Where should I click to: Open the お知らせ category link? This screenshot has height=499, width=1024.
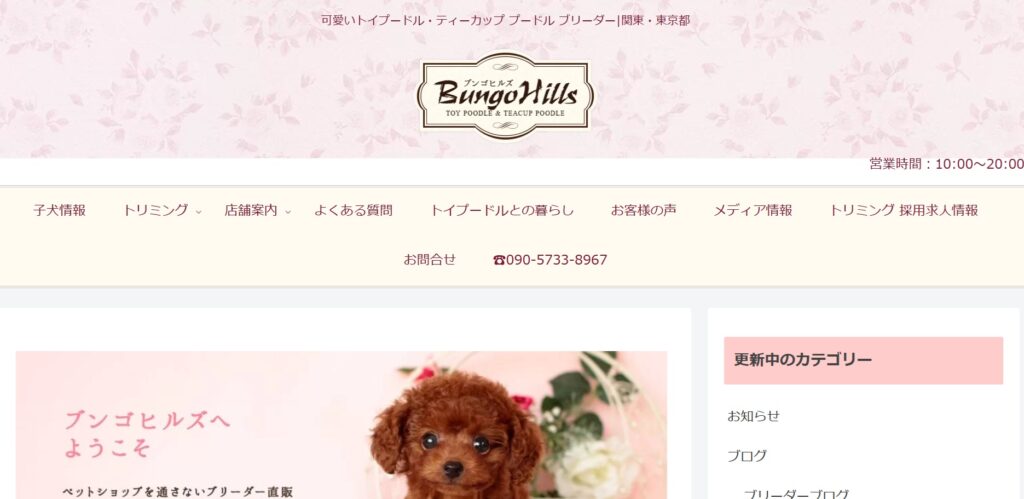[753, 416]
